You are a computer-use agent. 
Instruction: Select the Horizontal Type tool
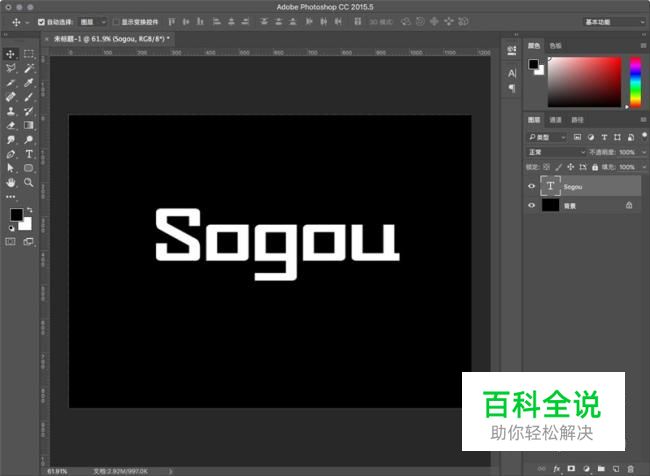tap(29, 155)
